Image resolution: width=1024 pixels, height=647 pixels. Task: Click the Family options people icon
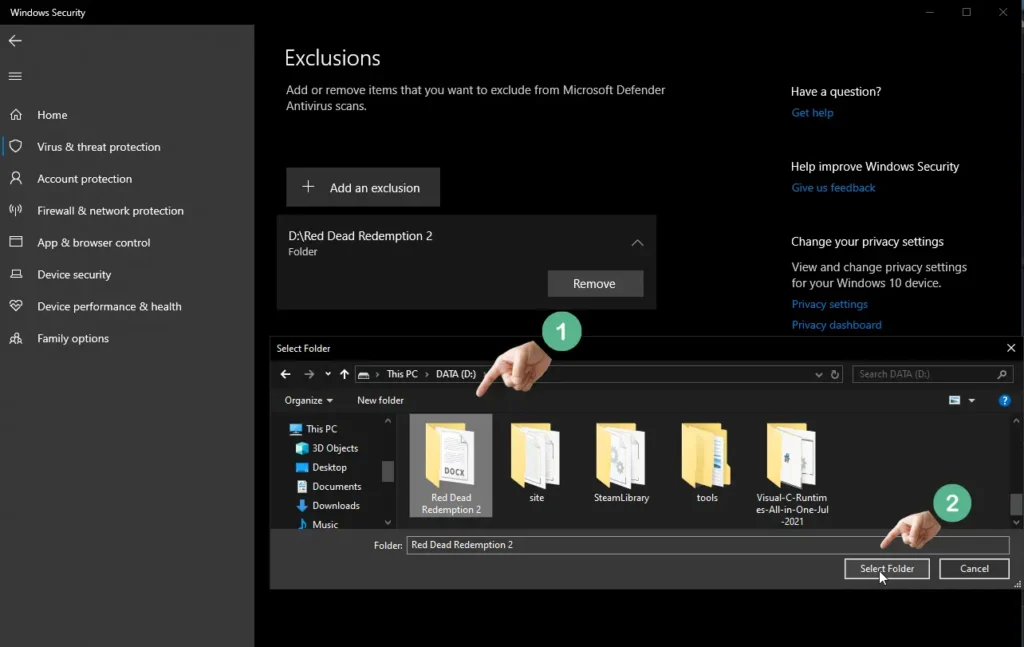[16, 338]
